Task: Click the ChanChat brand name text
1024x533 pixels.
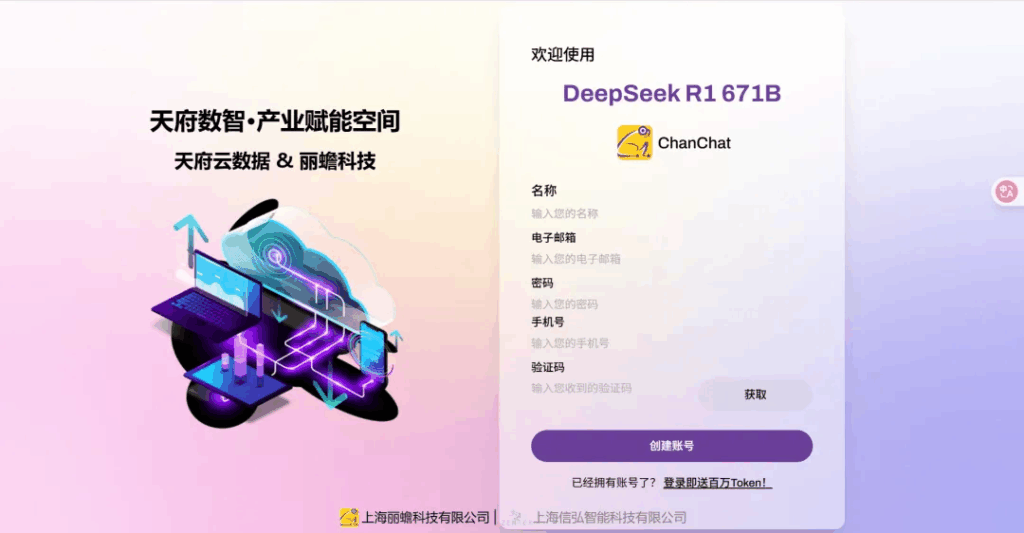Action: [x=694, y=143]
